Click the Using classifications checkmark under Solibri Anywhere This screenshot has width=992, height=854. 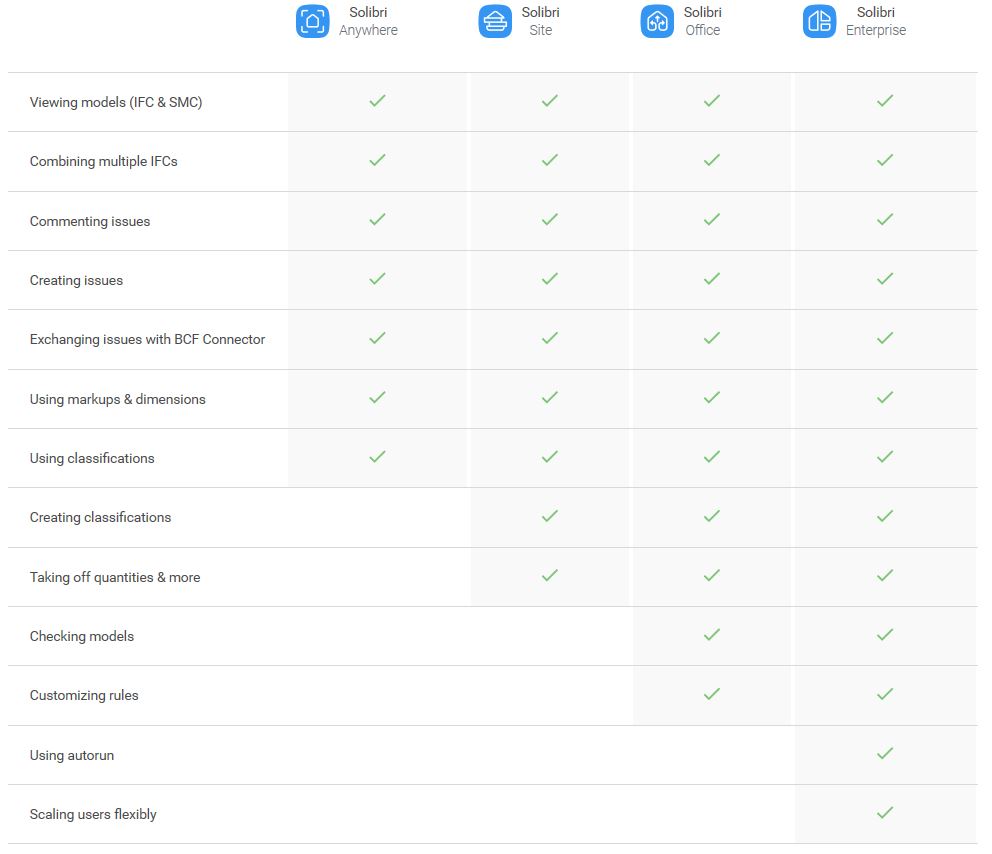pyautogui.click(x=378, y=457)
